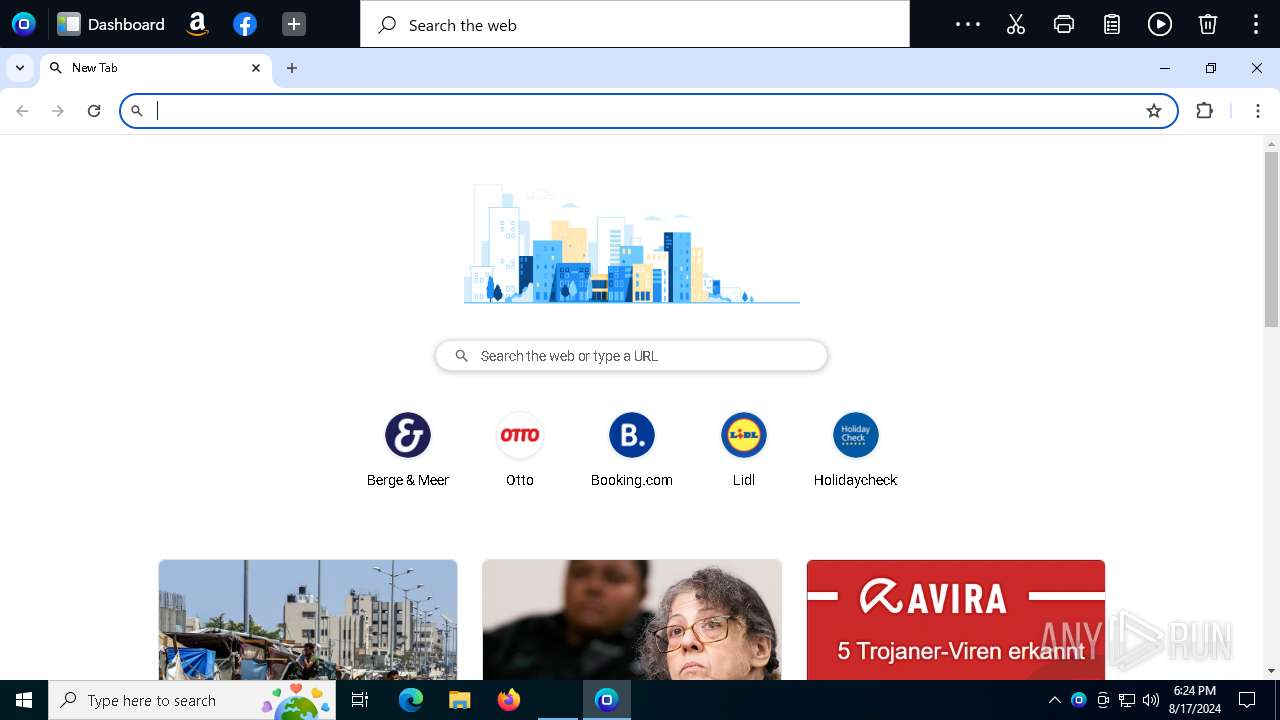
Task: Open the Amazon shortcut in top bar
Action: coord(197,24)
